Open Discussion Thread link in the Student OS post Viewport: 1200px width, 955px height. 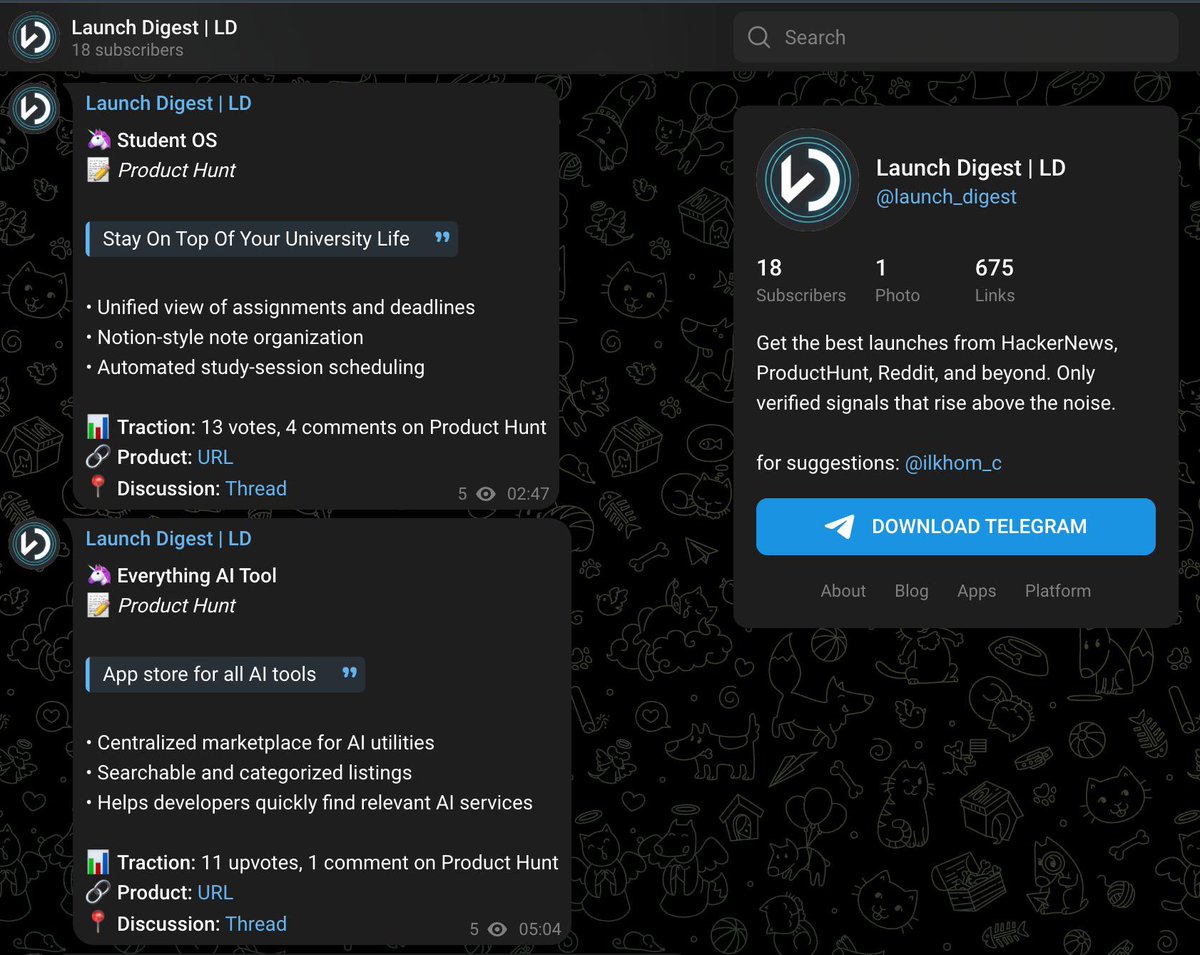pos(256,488)
